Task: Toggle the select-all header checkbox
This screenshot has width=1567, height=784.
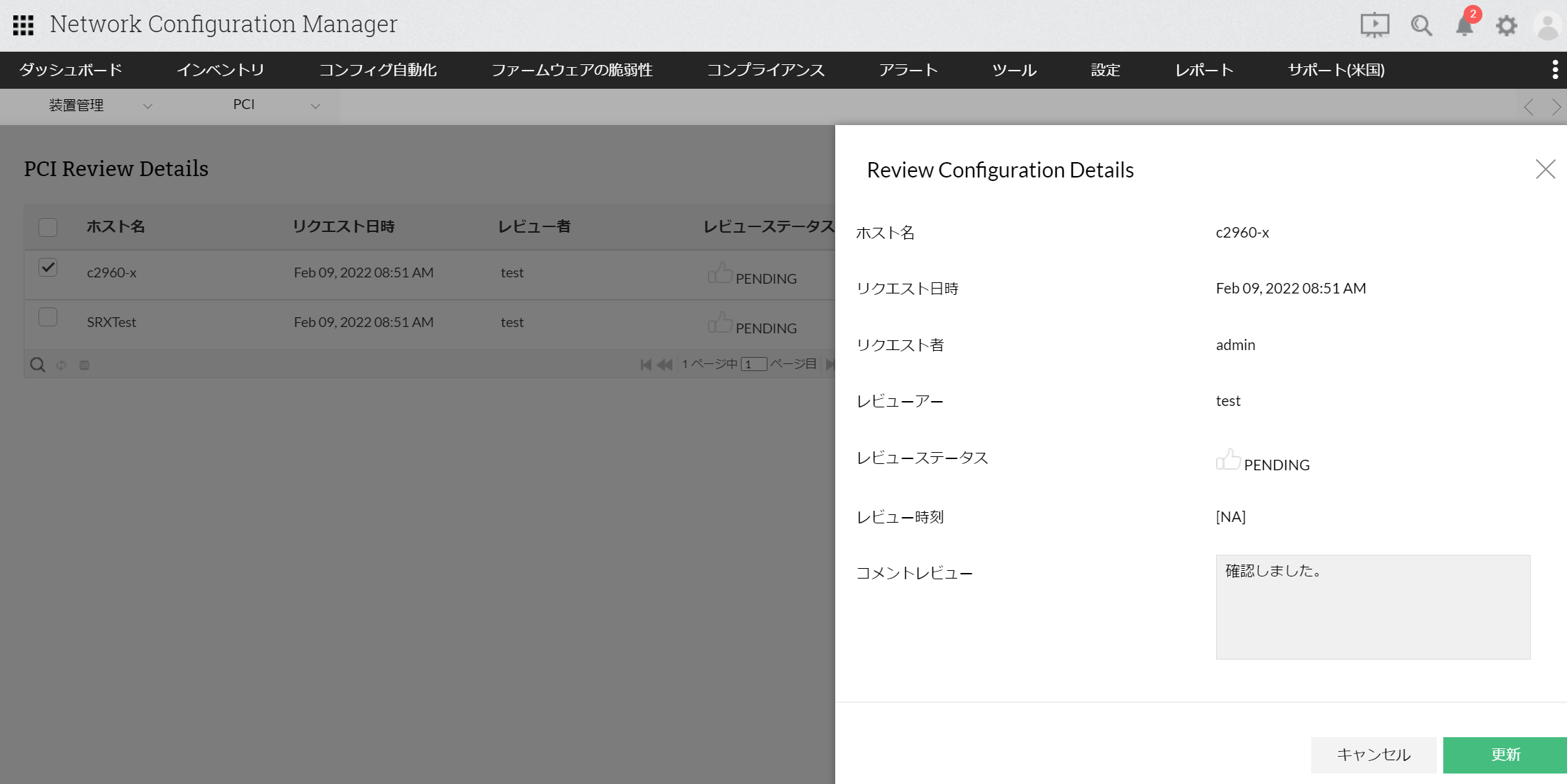Action: pyautogui.click(x=48, y=227)
